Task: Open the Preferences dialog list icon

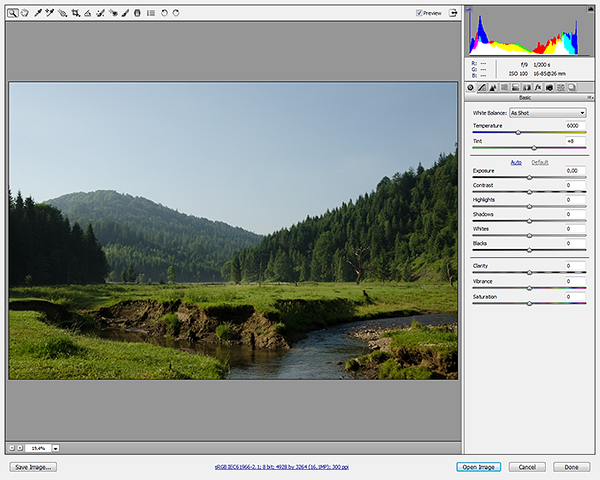Action: (151, 13)
